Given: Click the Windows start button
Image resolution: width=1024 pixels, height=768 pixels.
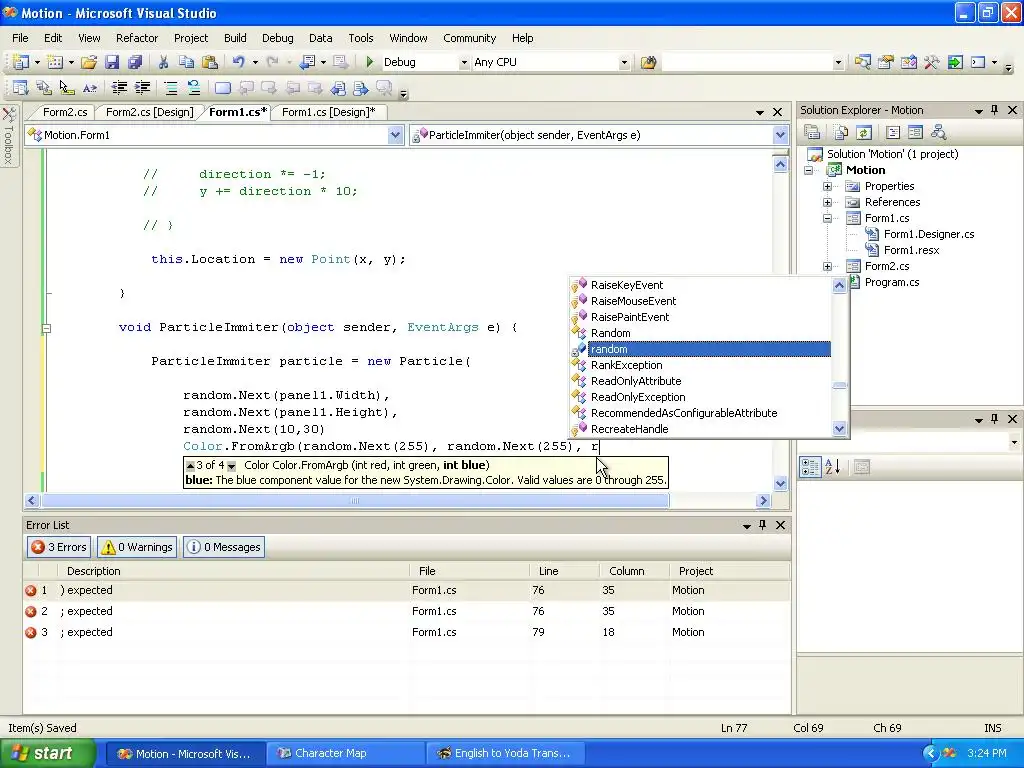Looking at the screenshot, I should [48, 753].
